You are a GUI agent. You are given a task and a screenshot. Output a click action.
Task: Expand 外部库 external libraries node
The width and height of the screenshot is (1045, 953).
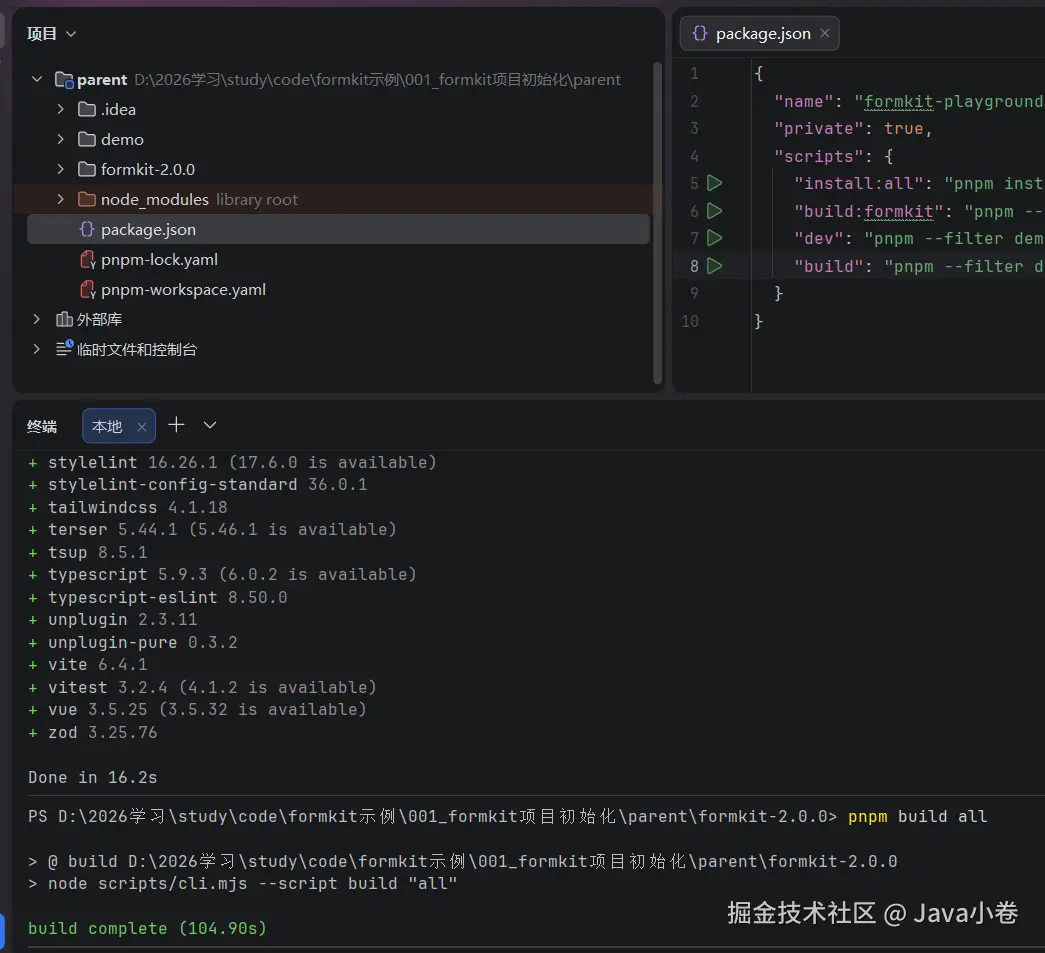pos(37,319)
